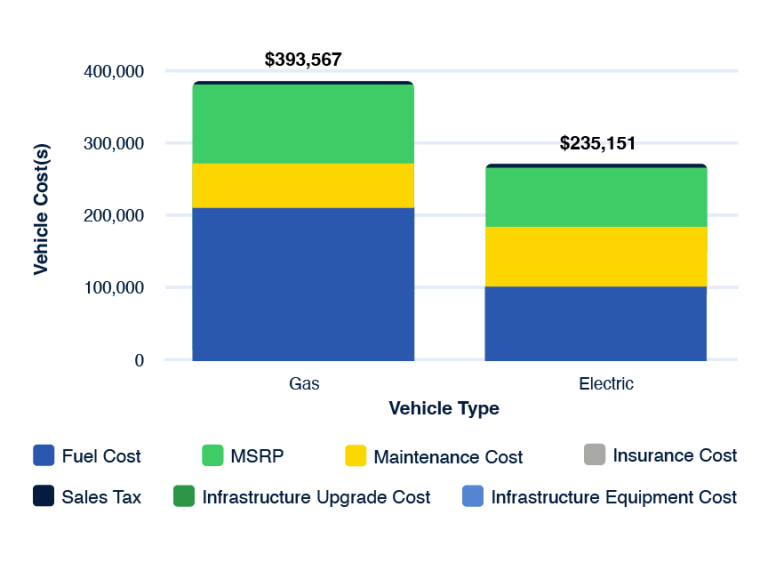768x563 pixels.
Task: Click the Fuel Cost blue legend swatch
Action: pyautogui.click(x=43, y=456)
